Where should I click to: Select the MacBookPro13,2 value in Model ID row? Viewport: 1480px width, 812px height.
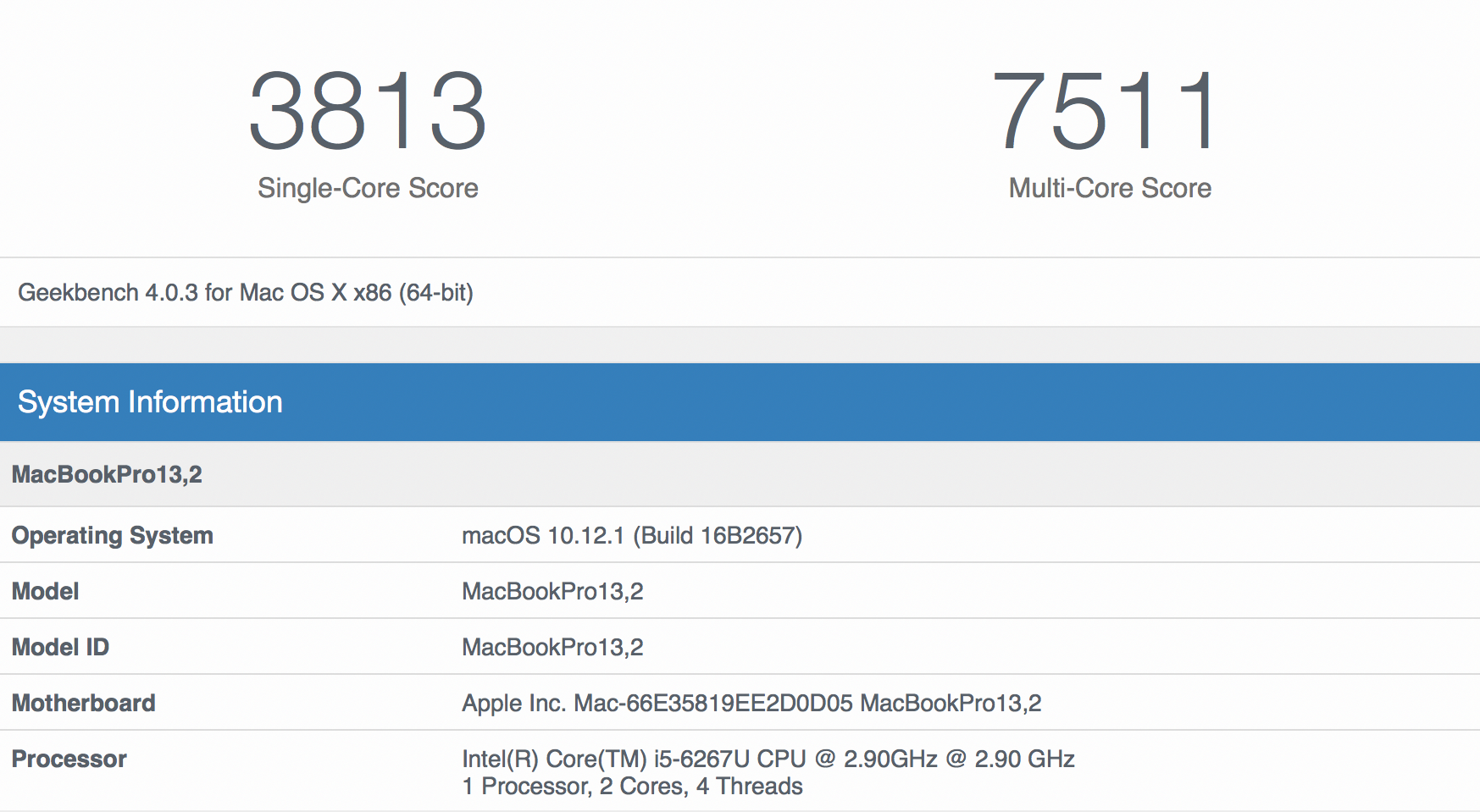552,647
